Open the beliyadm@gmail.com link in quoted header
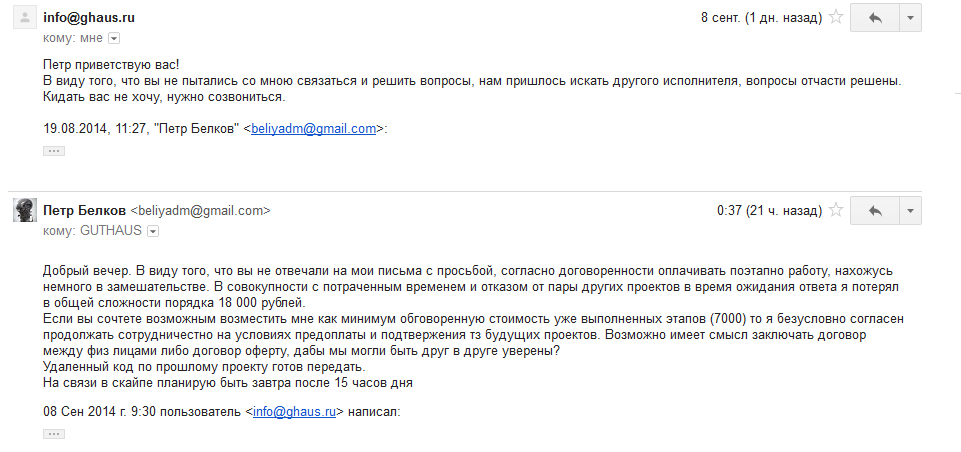Viewport: 961px width, 452px height. tap(313, 128)
